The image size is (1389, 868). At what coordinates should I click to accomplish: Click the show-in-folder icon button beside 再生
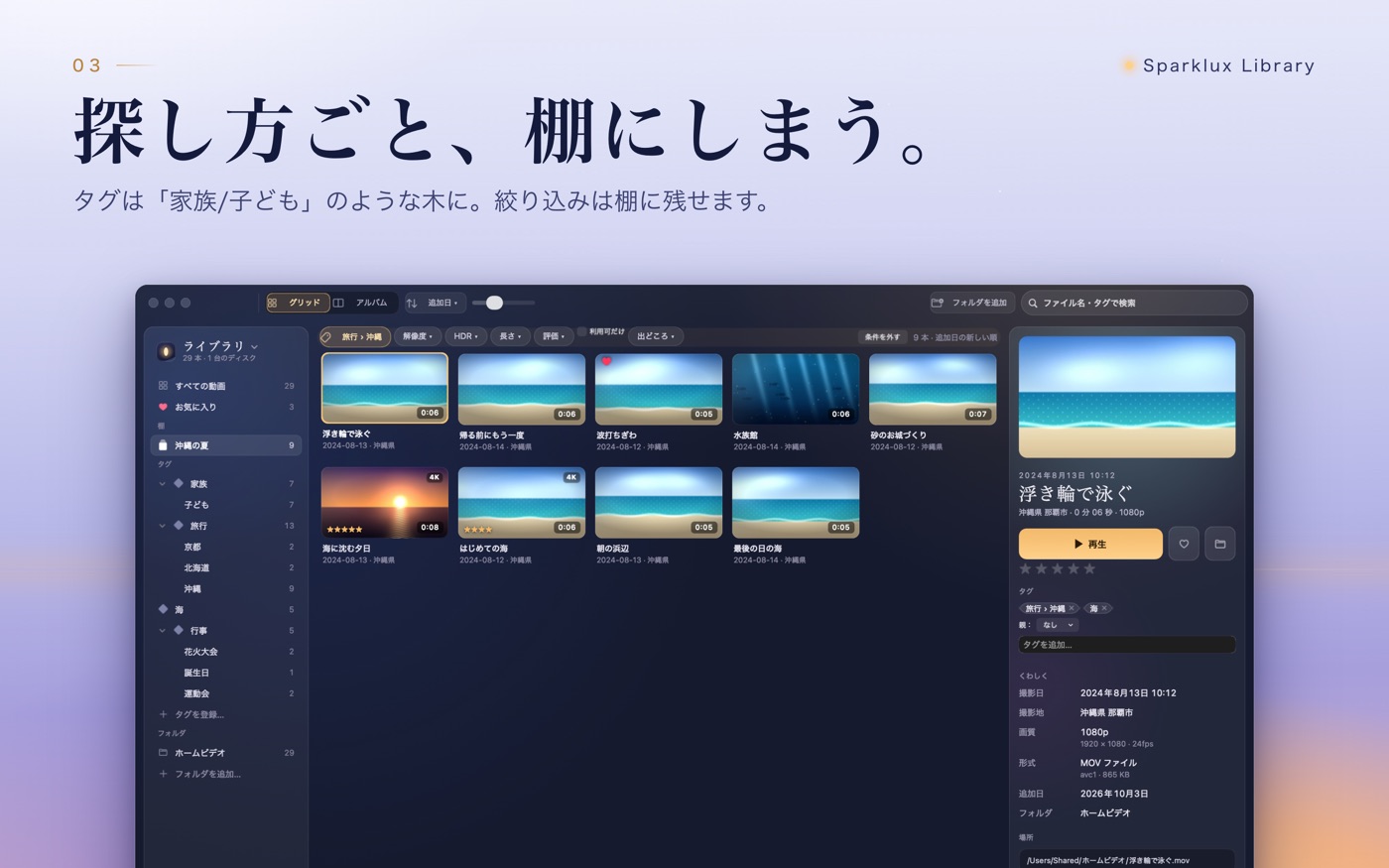(1220, 544)
